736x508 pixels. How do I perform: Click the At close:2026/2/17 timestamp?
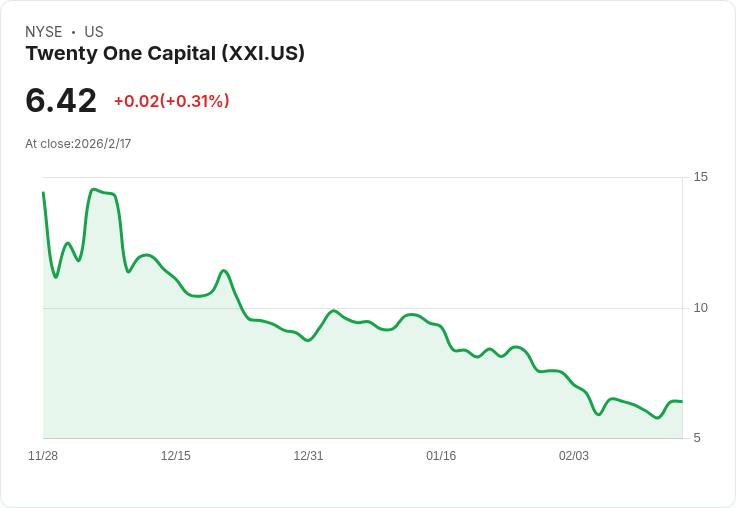coord(78,143)
